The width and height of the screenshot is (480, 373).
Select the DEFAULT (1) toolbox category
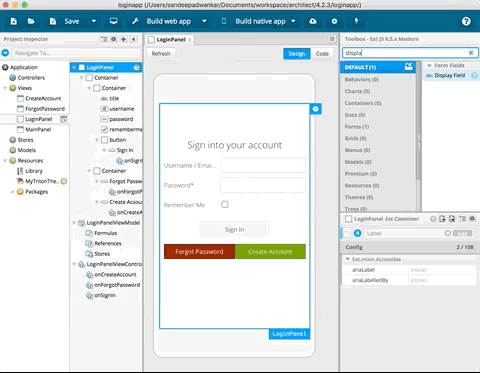[x=378, y=67]
